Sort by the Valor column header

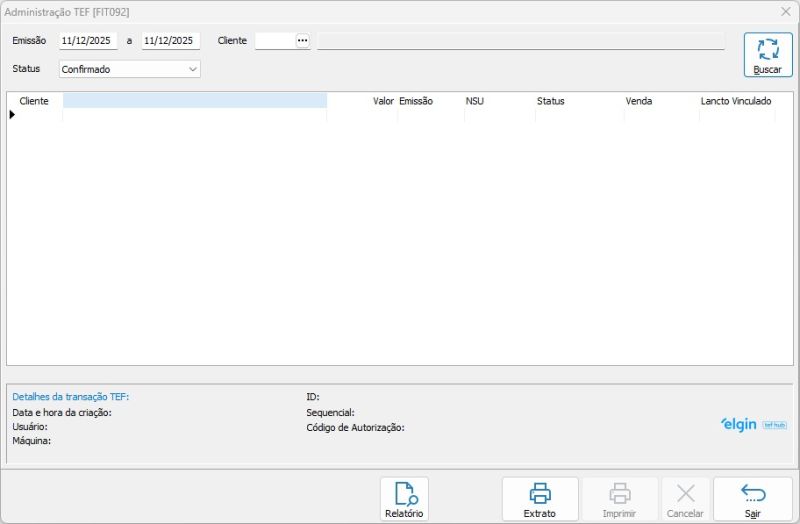click(x=383, y=101)
